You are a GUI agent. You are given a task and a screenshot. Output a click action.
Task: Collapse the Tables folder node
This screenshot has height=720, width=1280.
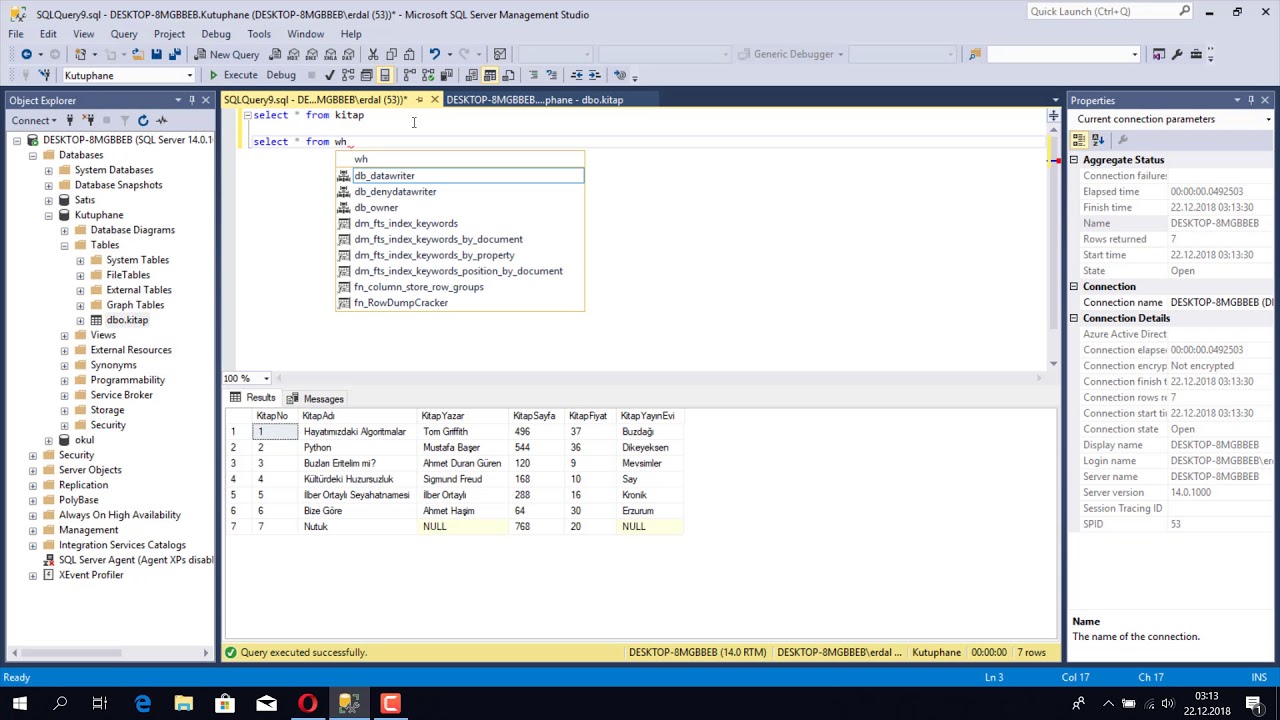point(65,245)
